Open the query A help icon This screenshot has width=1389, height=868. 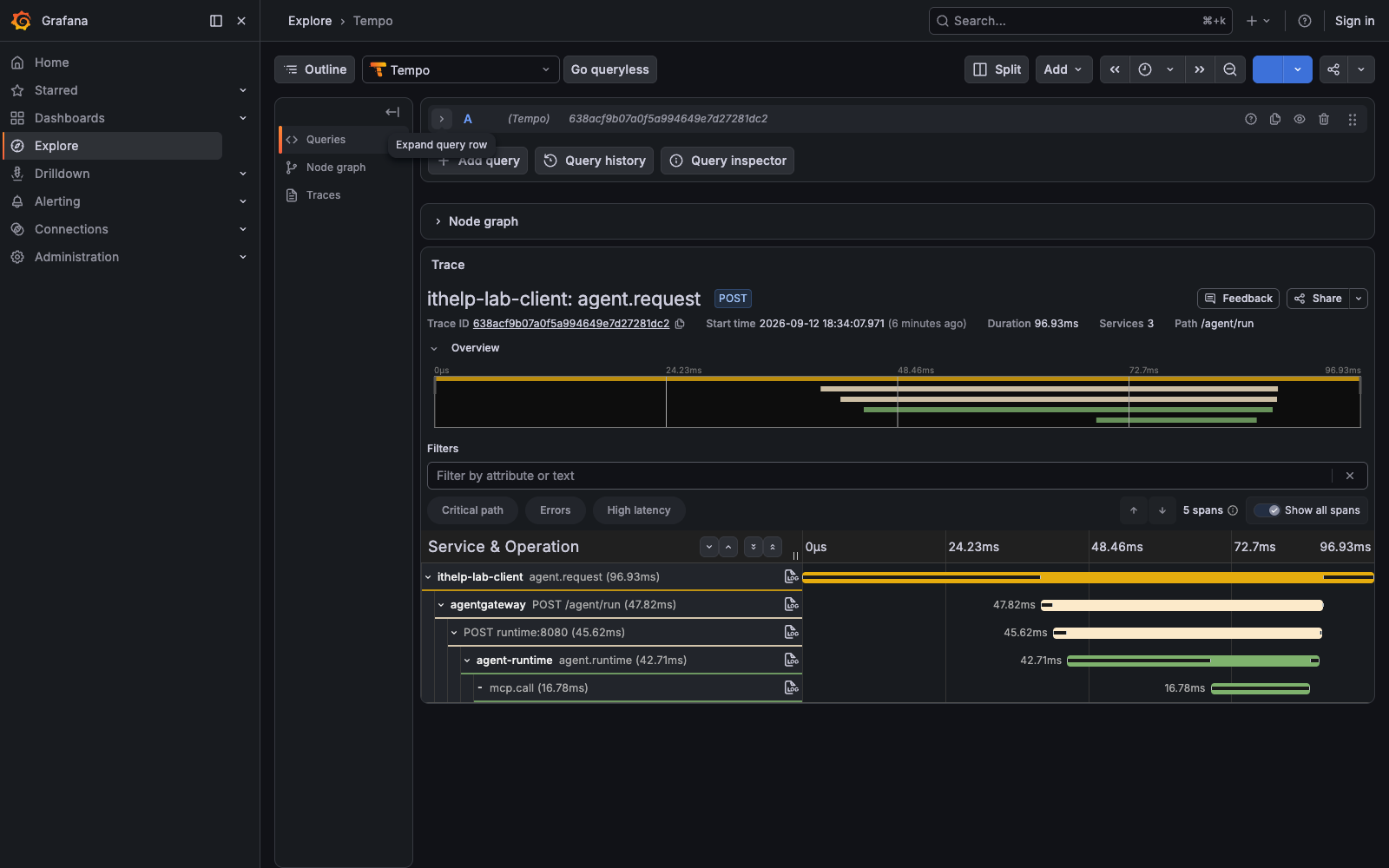pos(1251,119)
